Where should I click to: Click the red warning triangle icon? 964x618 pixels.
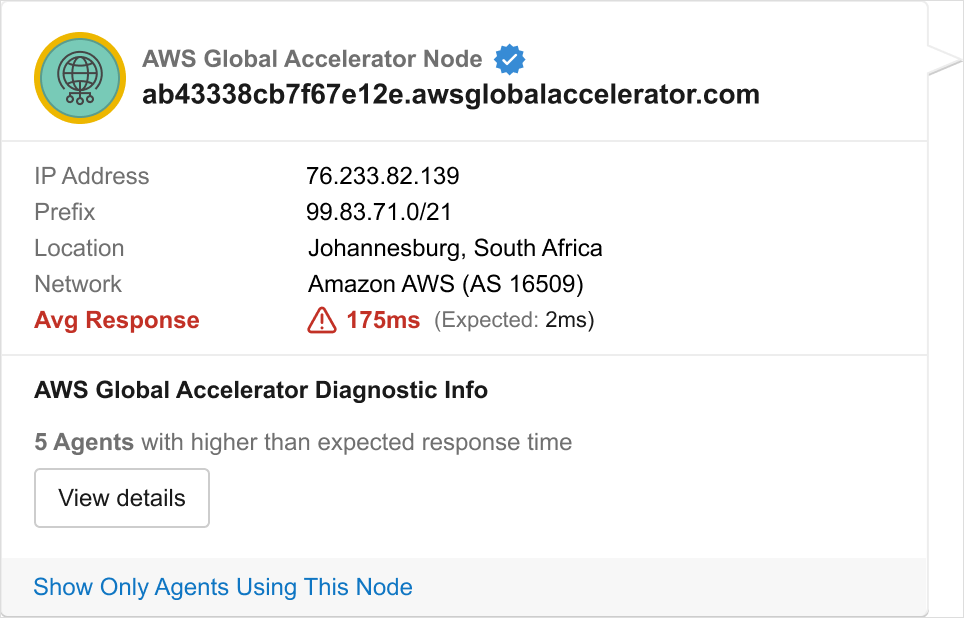pyautogui.click(x=322, y=320)
